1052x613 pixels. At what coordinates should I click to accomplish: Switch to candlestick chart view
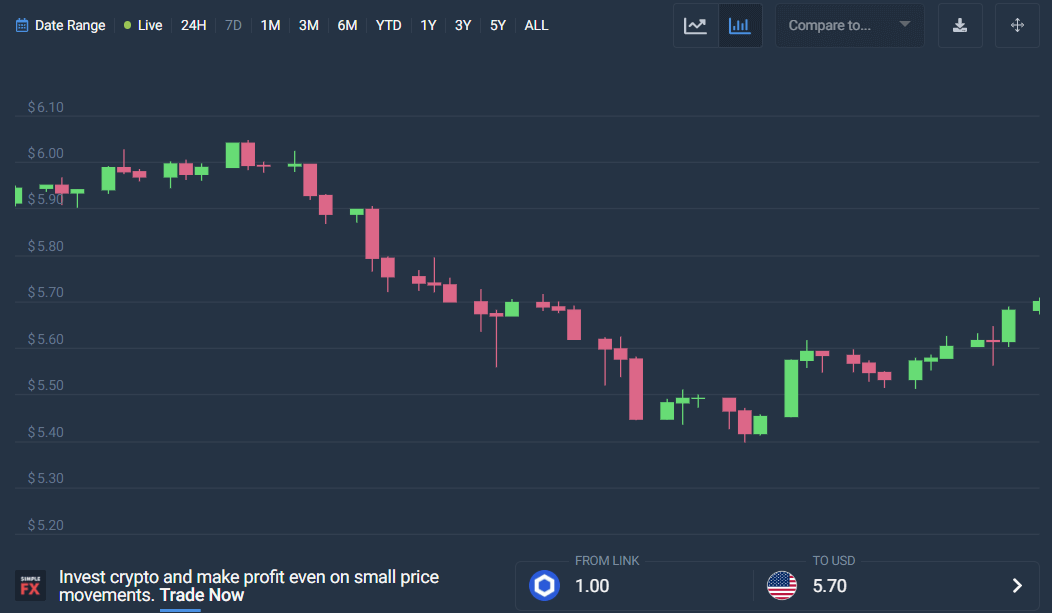740,26
